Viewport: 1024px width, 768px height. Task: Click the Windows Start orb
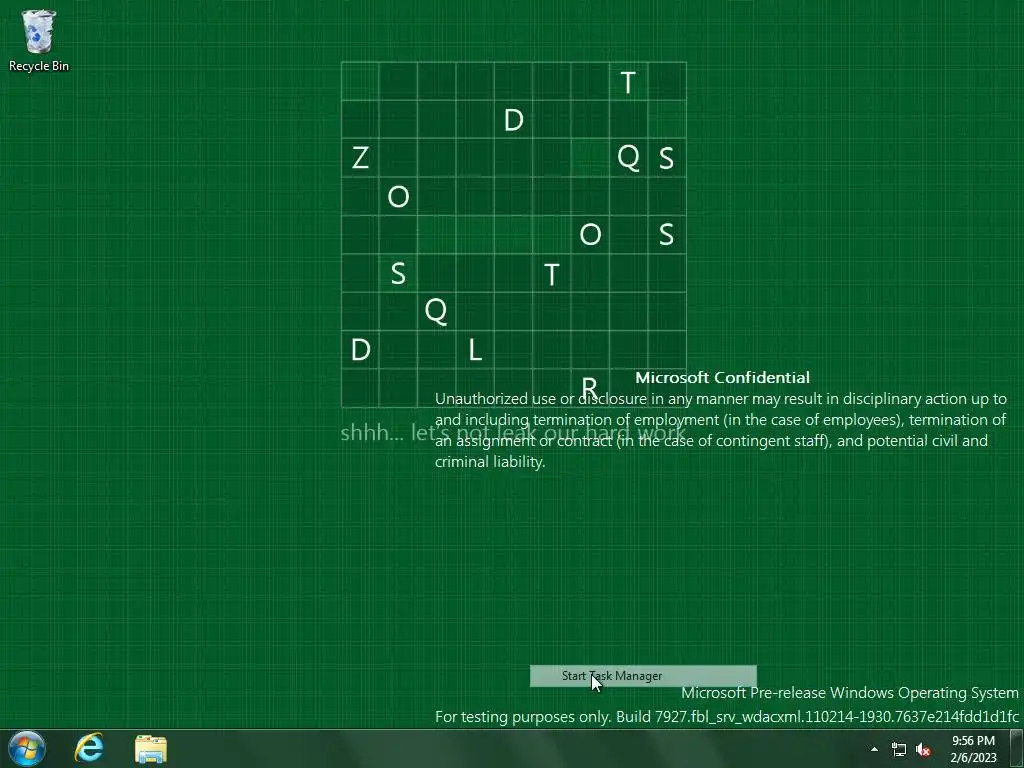27,748
